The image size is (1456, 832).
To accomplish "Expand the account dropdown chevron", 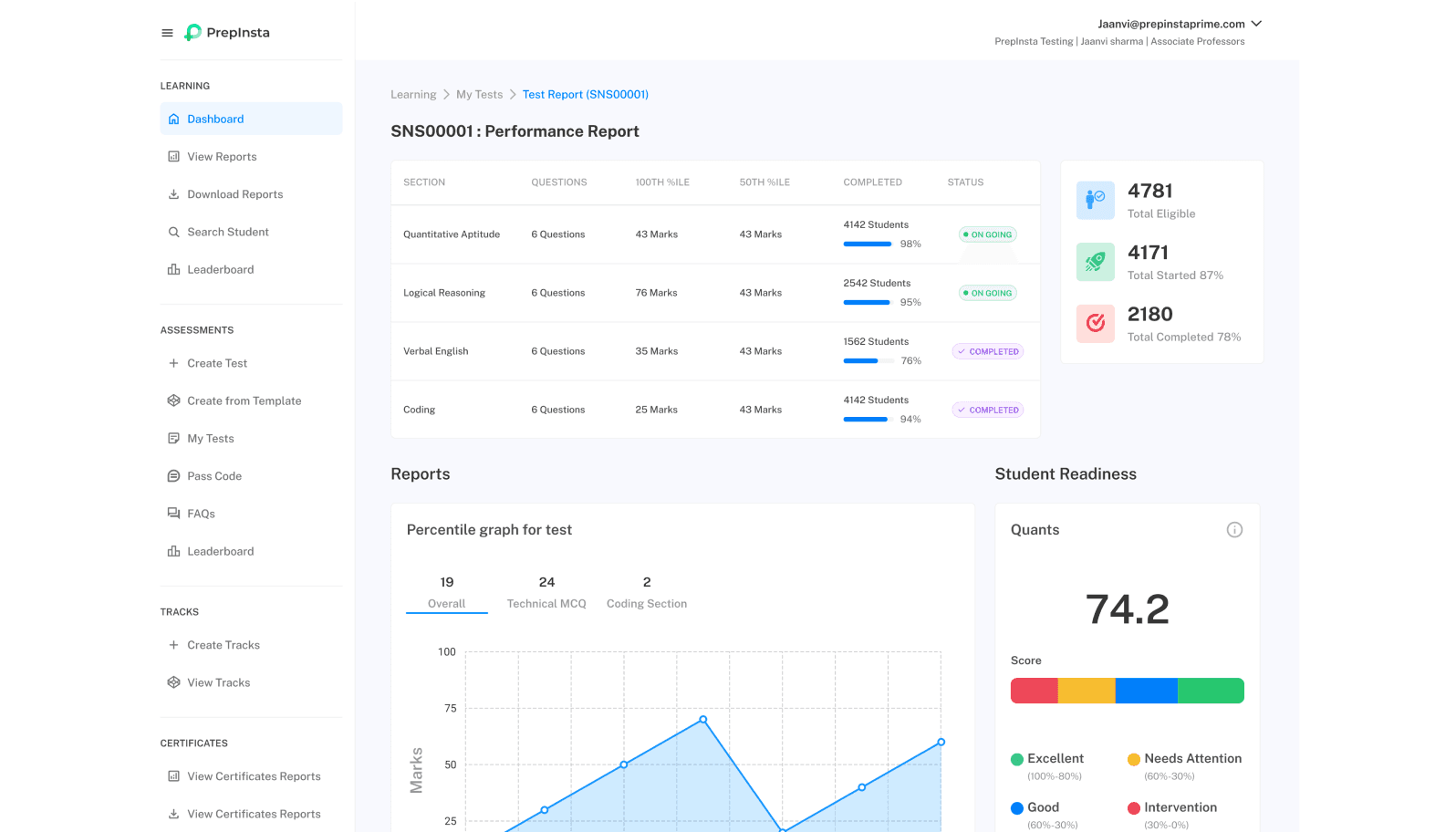I will [x=1256, y=24].
